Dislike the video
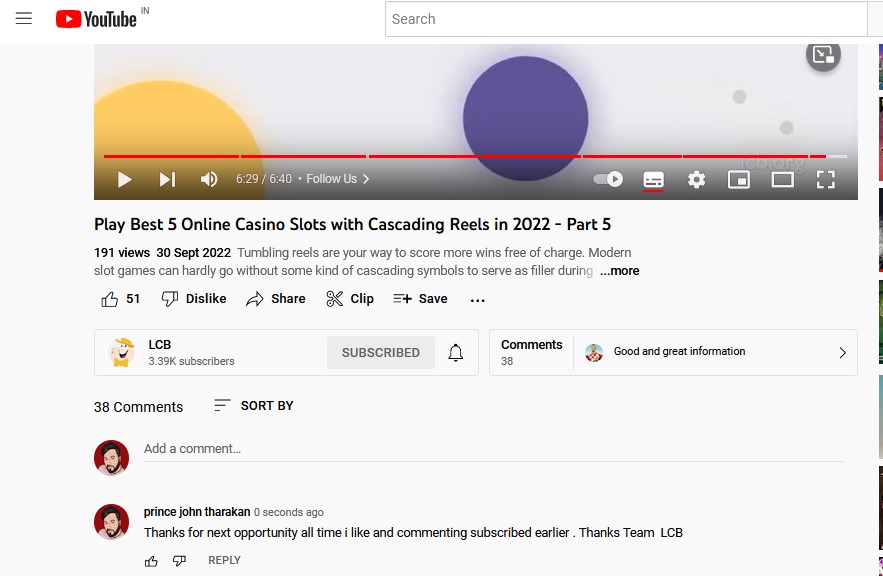 click(x=193, y=299)
